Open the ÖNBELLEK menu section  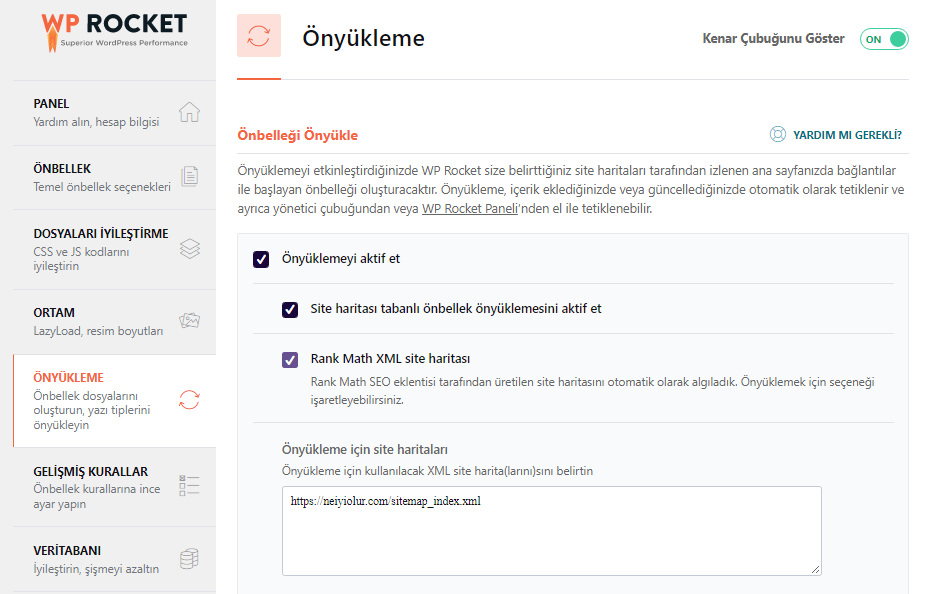pos(114,178)
